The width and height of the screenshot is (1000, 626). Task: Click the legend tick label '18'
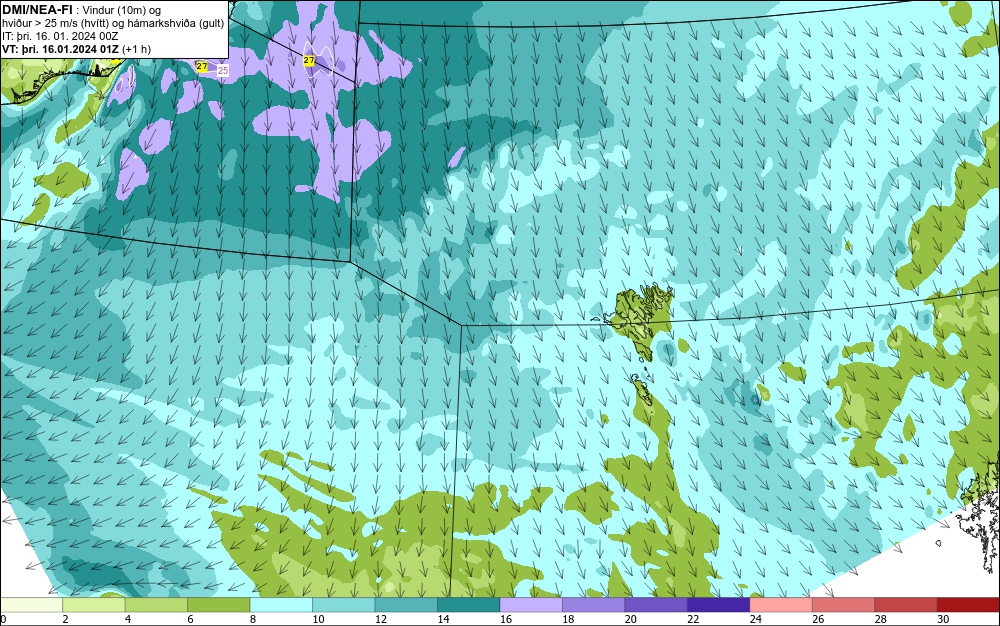568,619
